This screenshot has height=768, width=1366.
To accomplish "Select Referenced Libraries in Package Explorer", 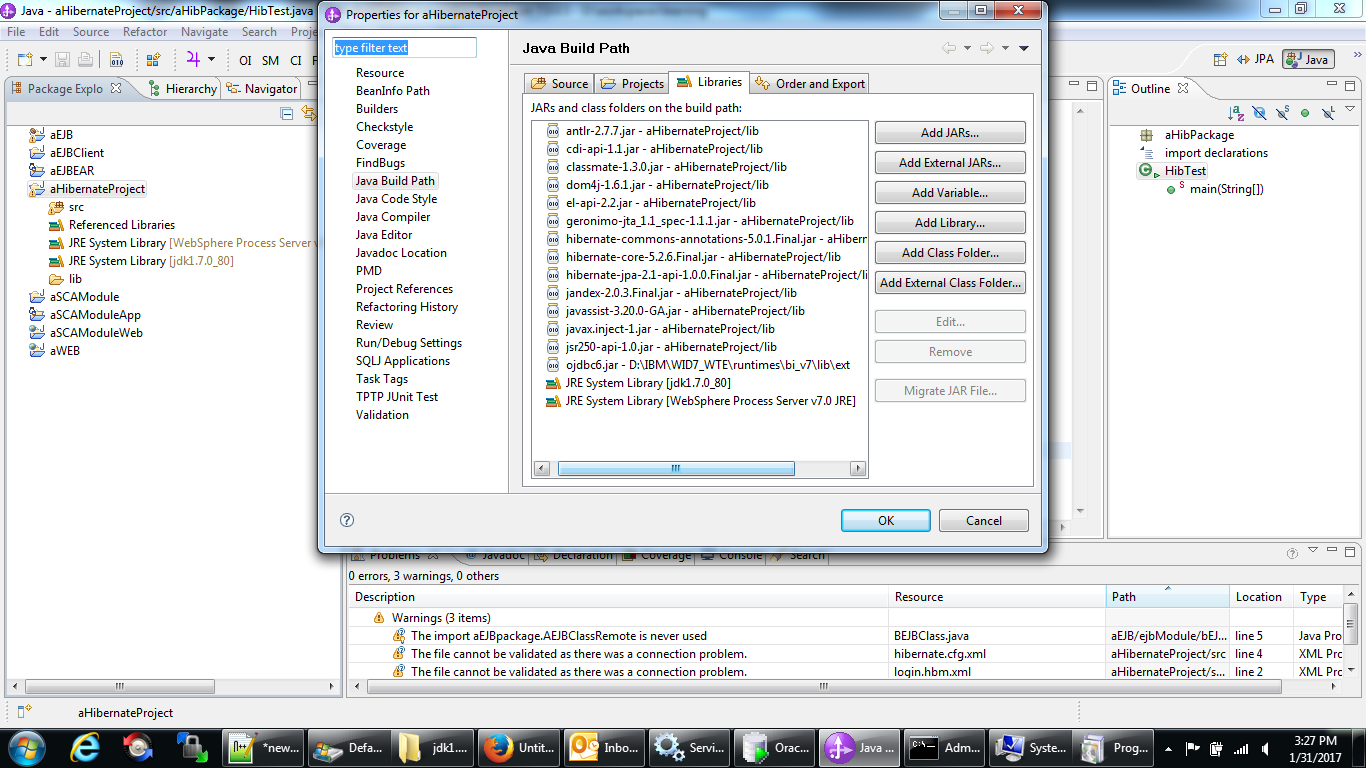I will point(122,225).
